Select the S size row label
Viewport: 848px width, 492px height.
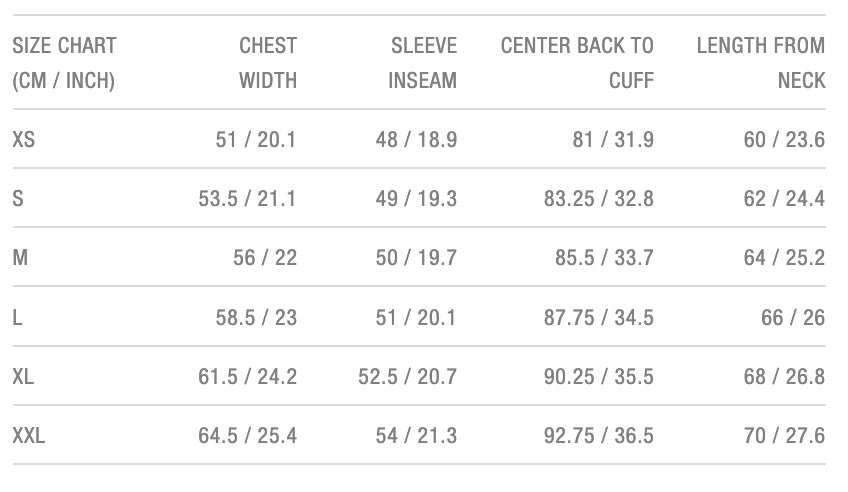click(18, 199)
